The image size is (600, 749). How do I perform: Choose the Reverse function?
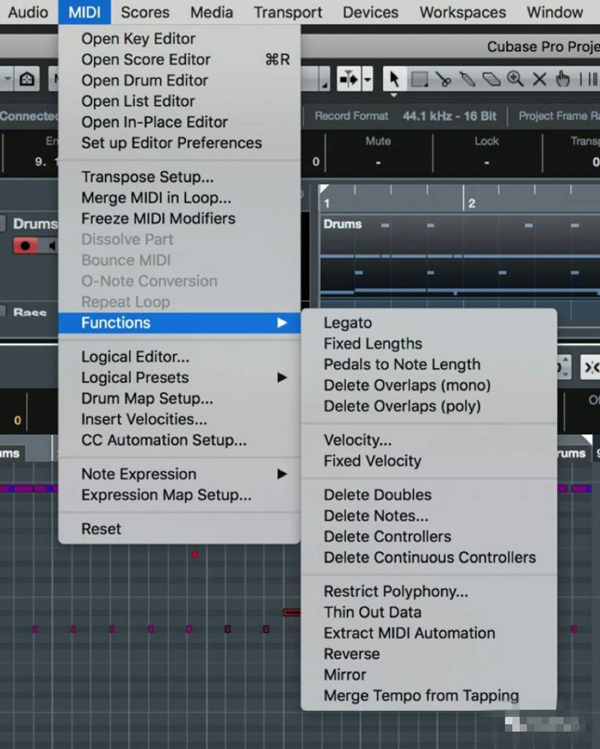(x=429, y=654)
